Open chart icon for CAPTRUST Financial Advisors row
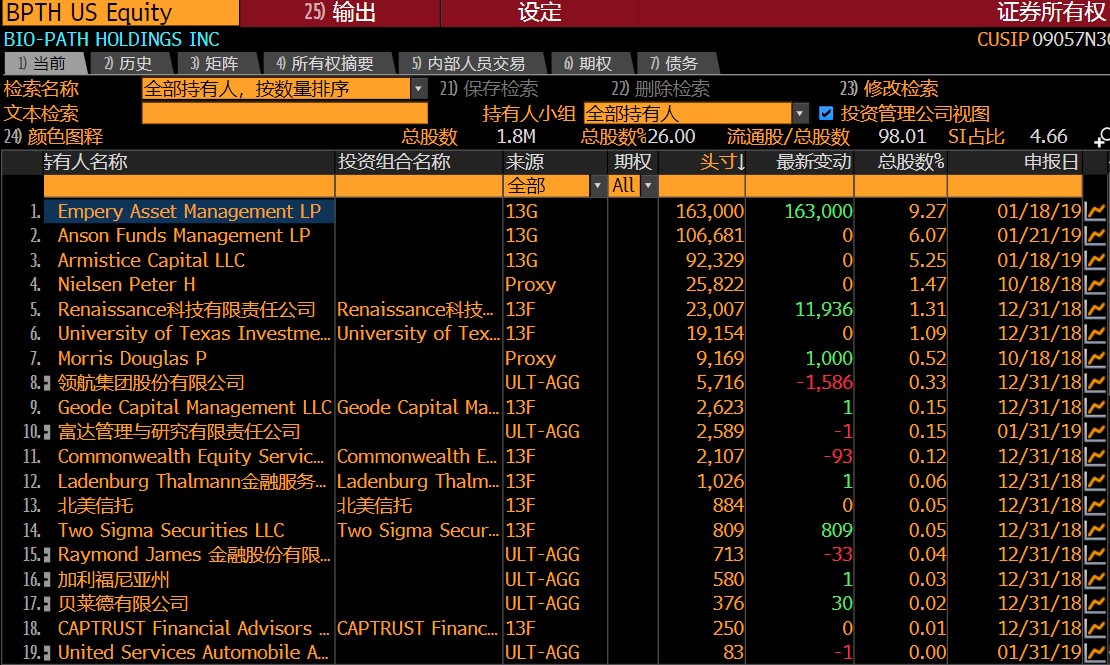1110x665 pixels. coord(1095,628)
